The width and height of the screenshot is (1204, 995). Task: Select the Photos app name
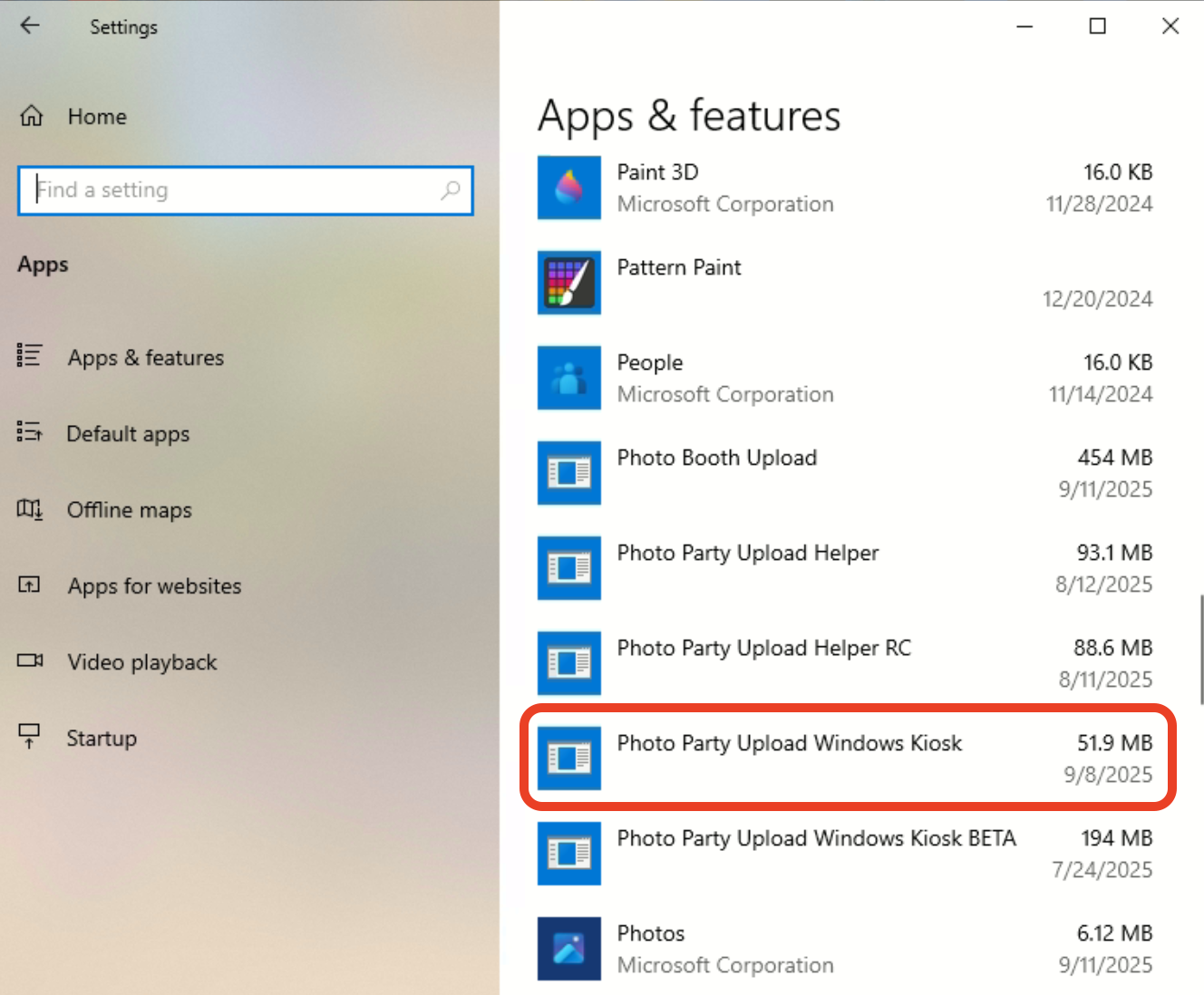[x=651, y=933]
